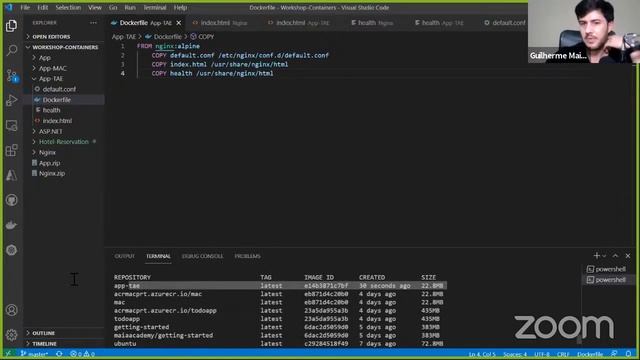Image resolution: width=640 pixels, height=360 pixels.
Task: Expand the App-MAC folder
Action: 52,68
